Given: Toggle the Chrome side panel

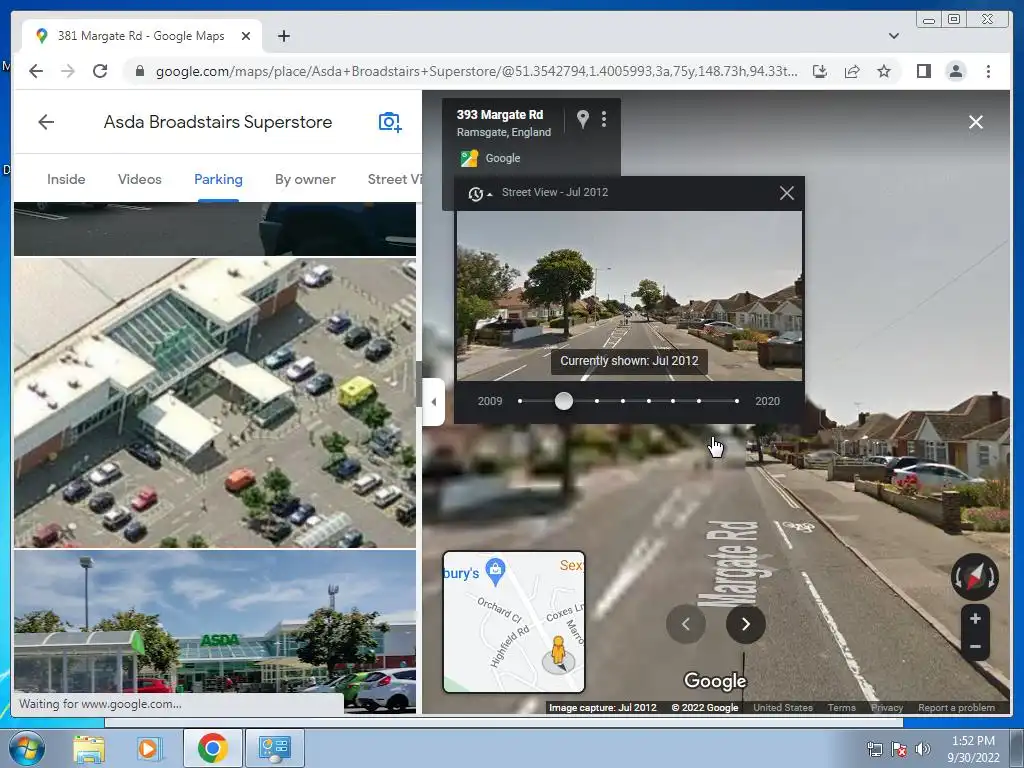Looking at the screenshot, I should pyautogui.click(x=923, y=71).
